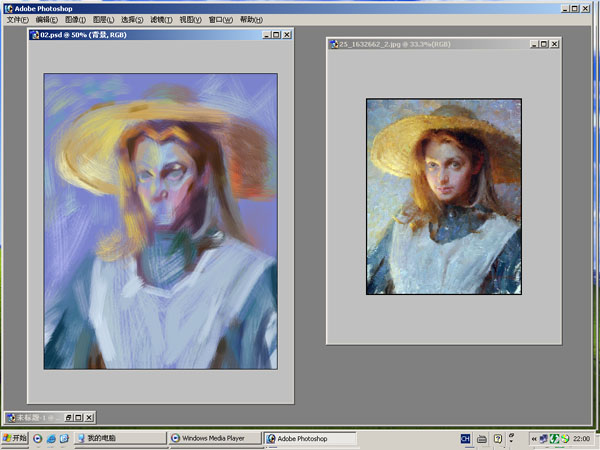The height and width of the screenshot is (450, 600).
Task: Click the CH language indicator in the taskbar
Action: pos(465,439)
